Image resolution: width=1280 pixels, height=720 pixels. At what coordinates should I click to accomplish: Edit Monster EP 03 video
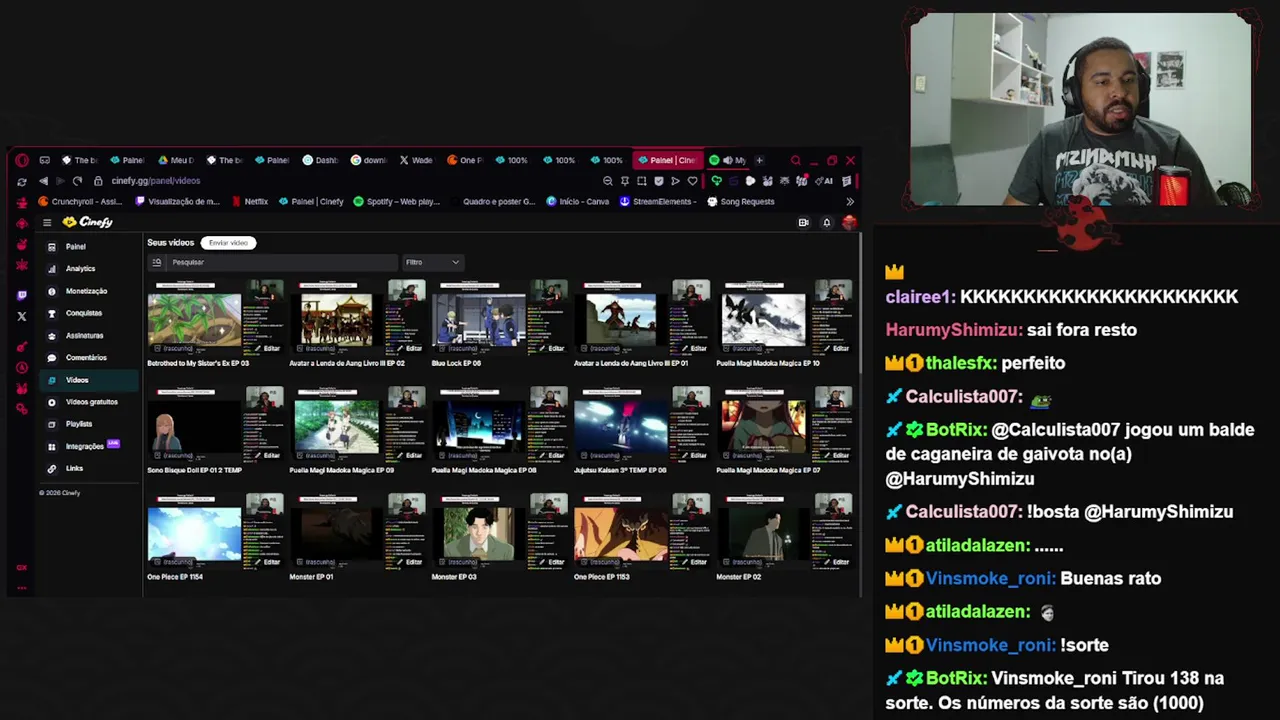click(553, 562)
